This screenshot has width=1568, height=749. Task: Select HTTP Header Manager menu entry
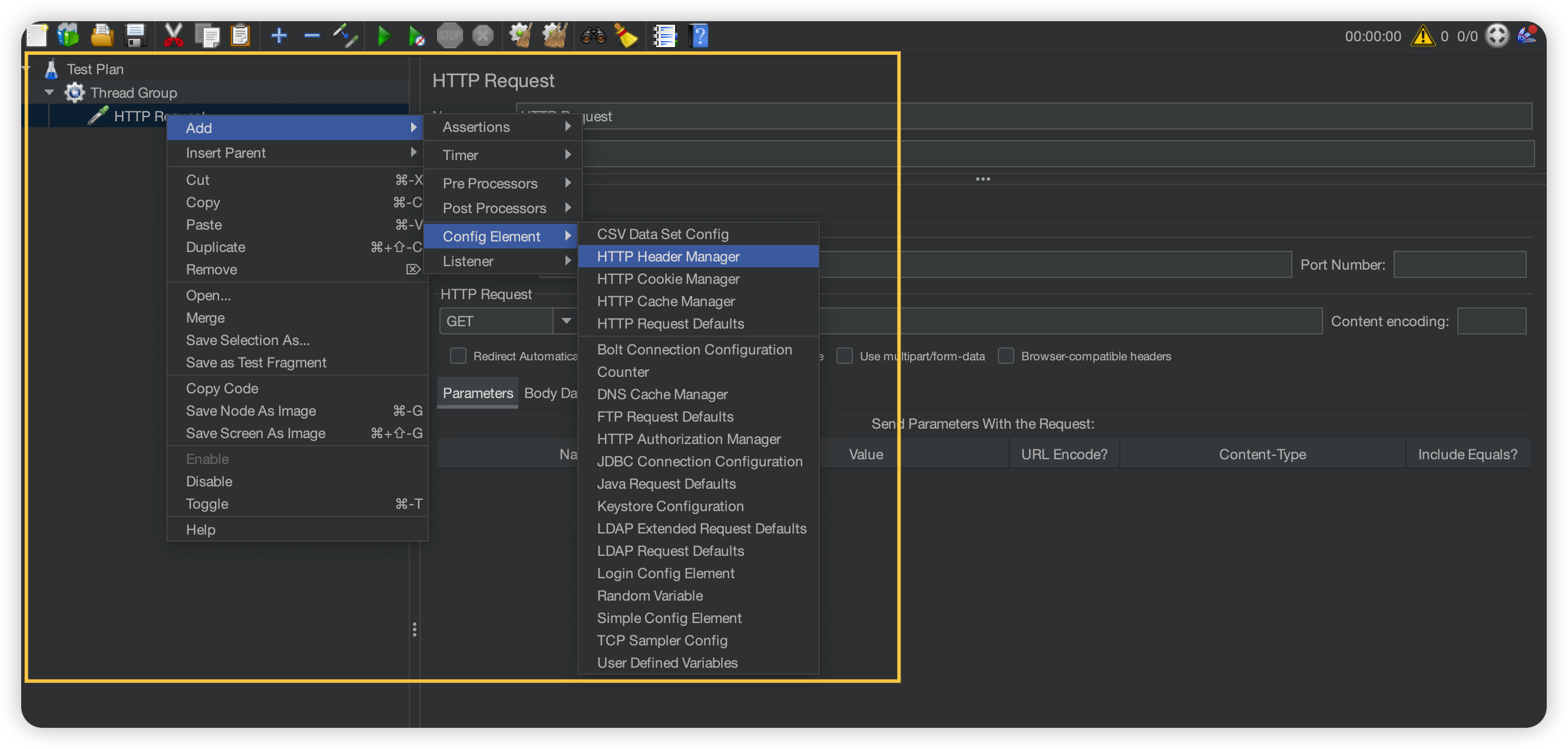669,256
